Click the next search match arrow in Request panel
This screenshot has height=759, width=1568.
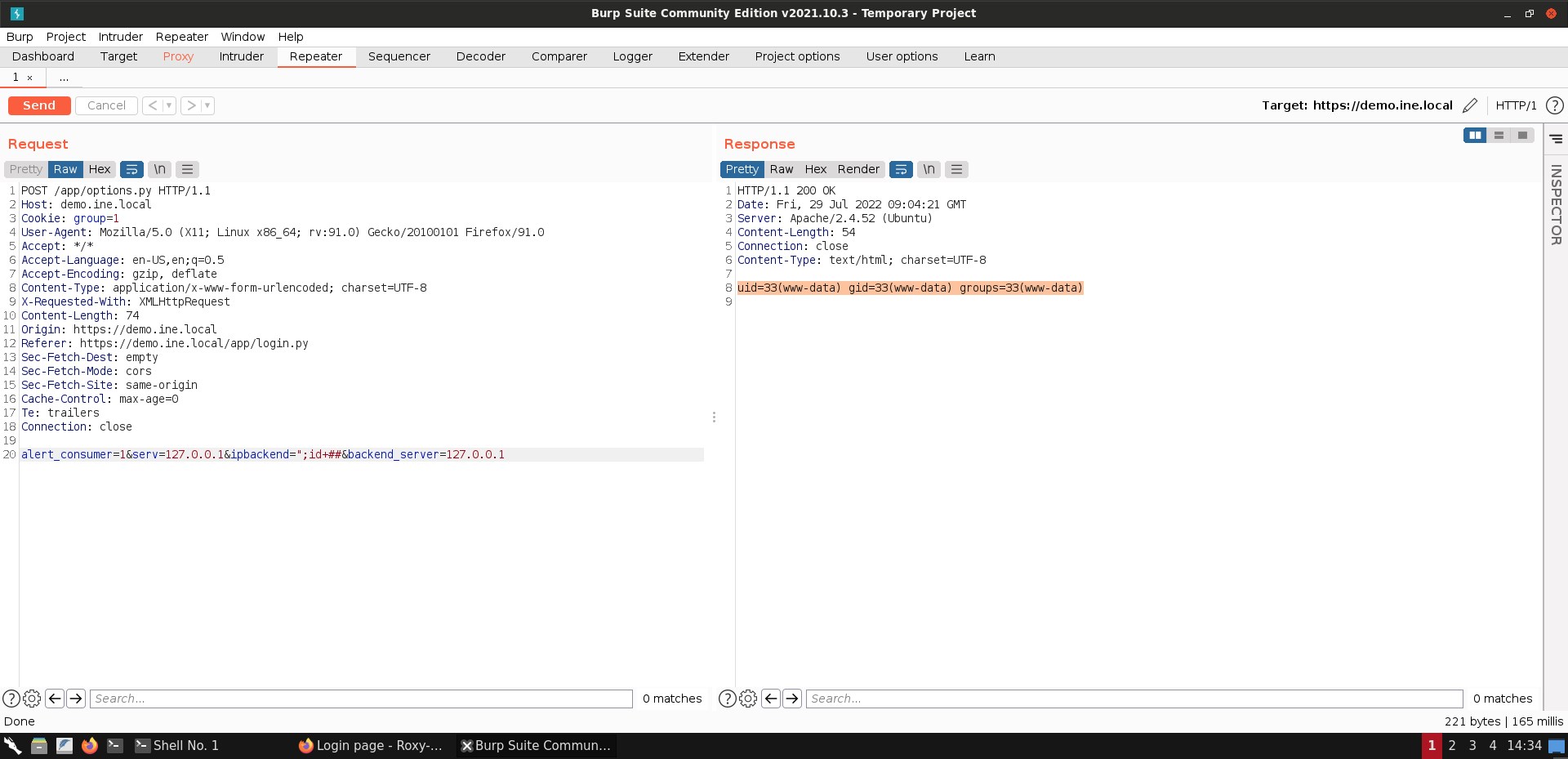(75, 699)
